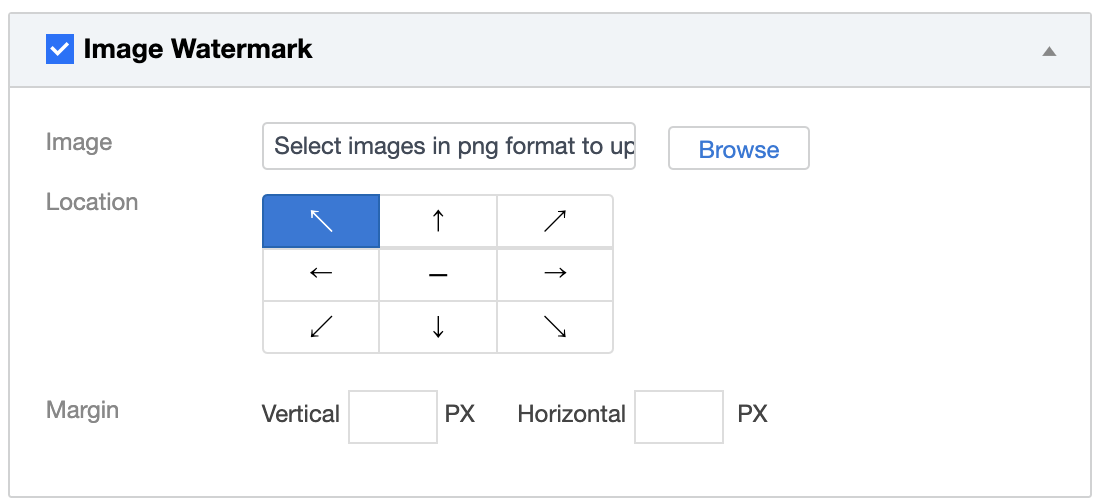Image resolution: width=1102 pixels, height=504 pixels.
Task: Select the left arrow watermark location
Action: tap(321, 274)
